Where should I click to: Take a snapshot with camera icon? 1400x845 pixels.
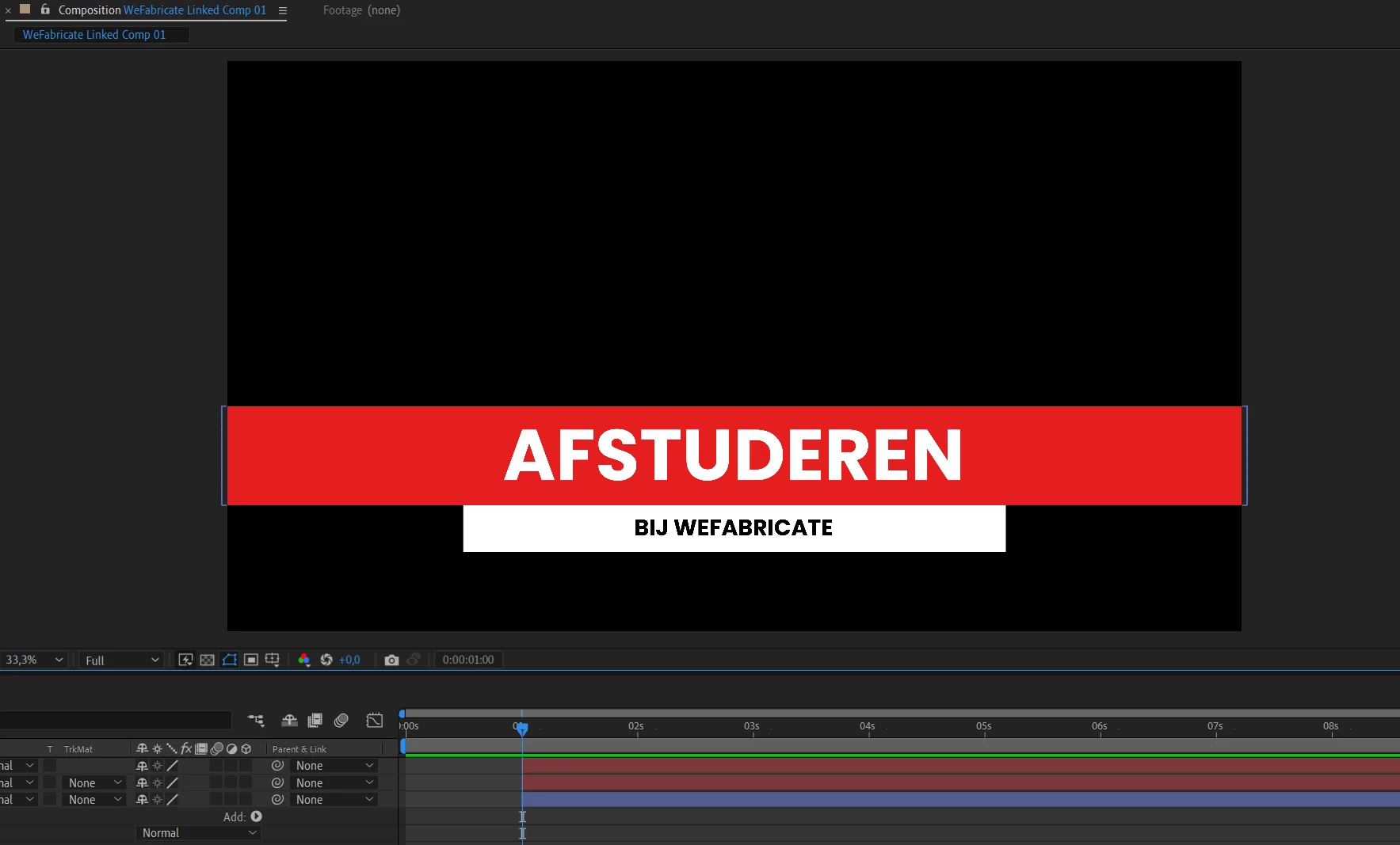(x=391, y=660)
